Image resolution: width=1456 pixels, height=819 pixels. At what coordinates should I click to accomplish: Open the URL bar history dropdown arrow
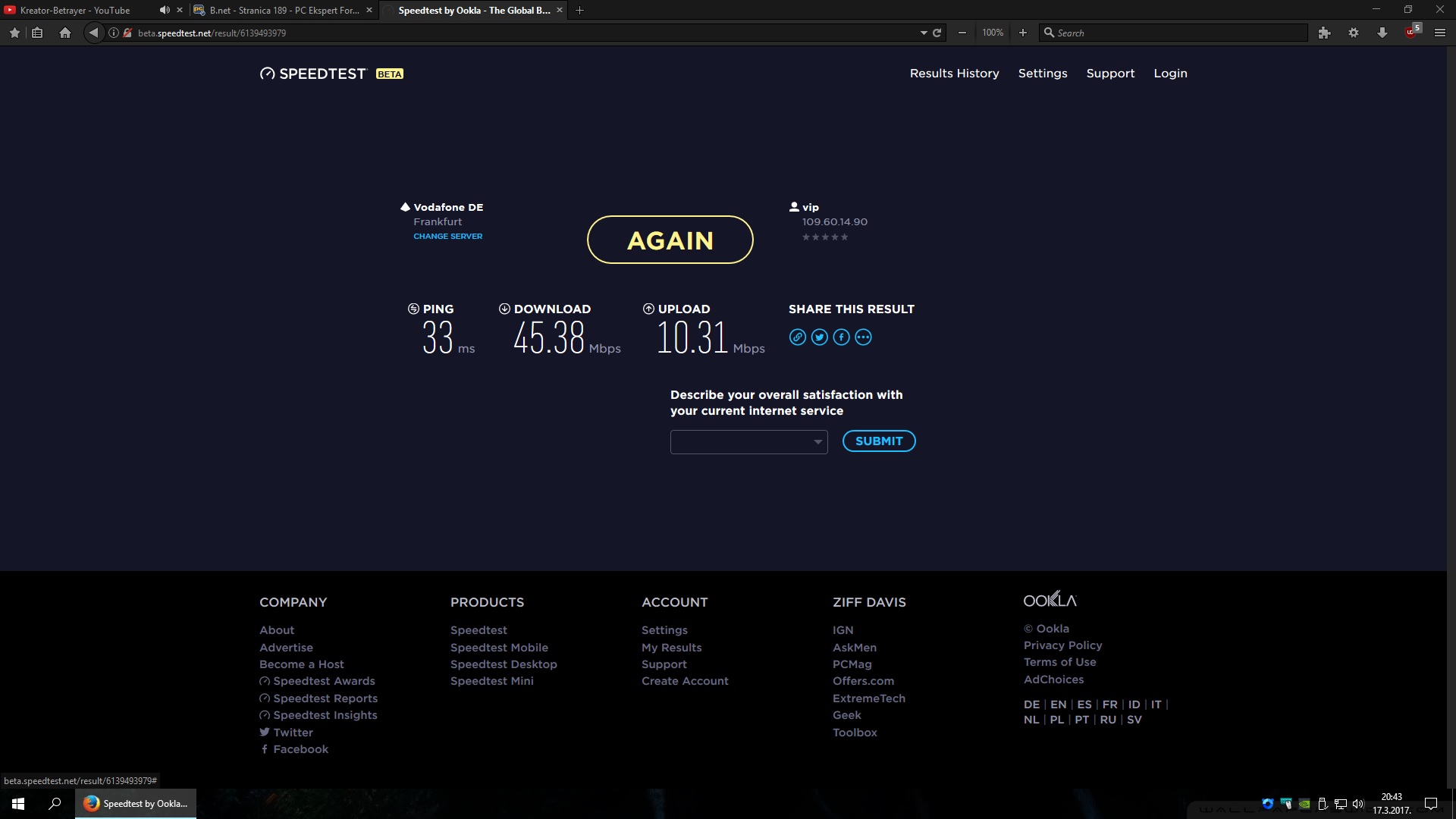point(923,33)
